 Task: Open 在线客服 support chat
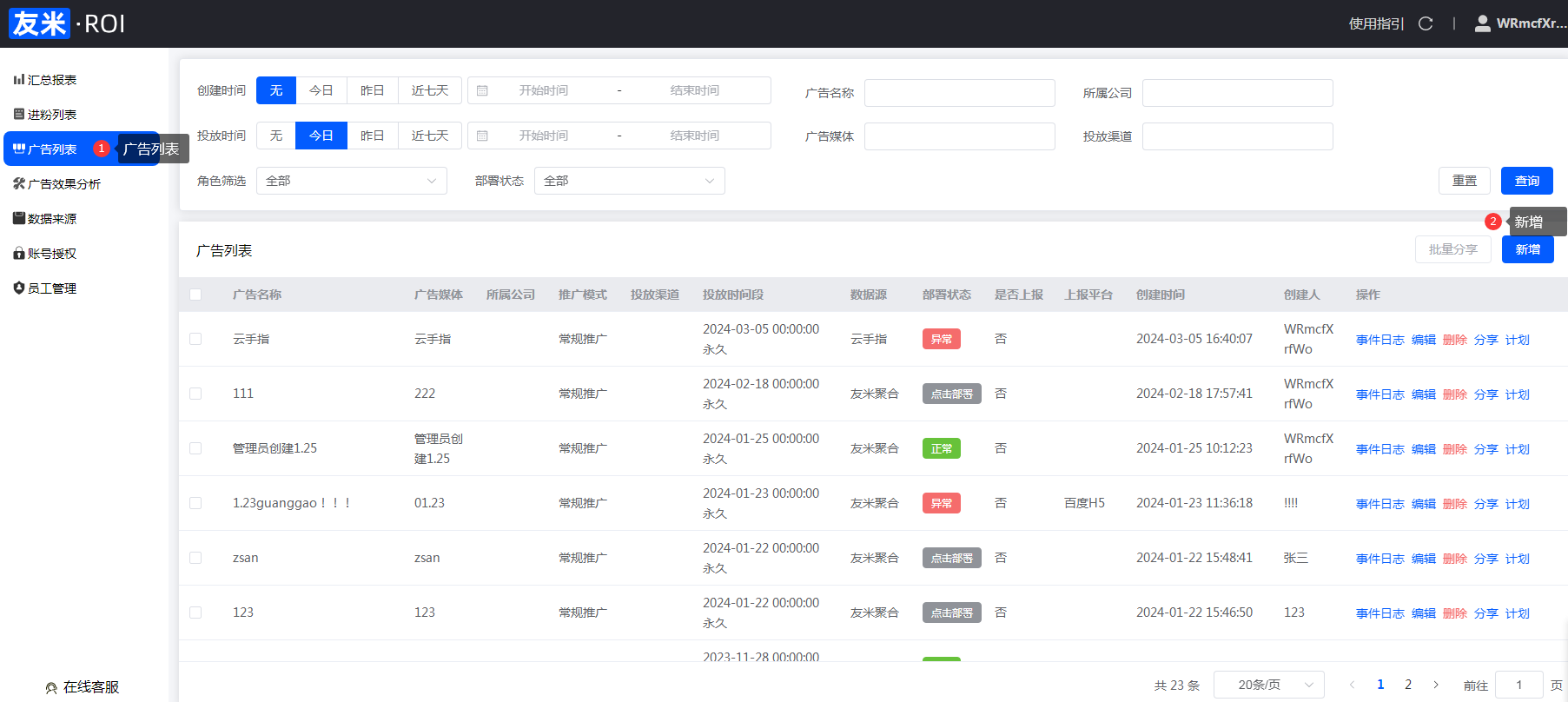pyautogui.click(x=83, y=687)
